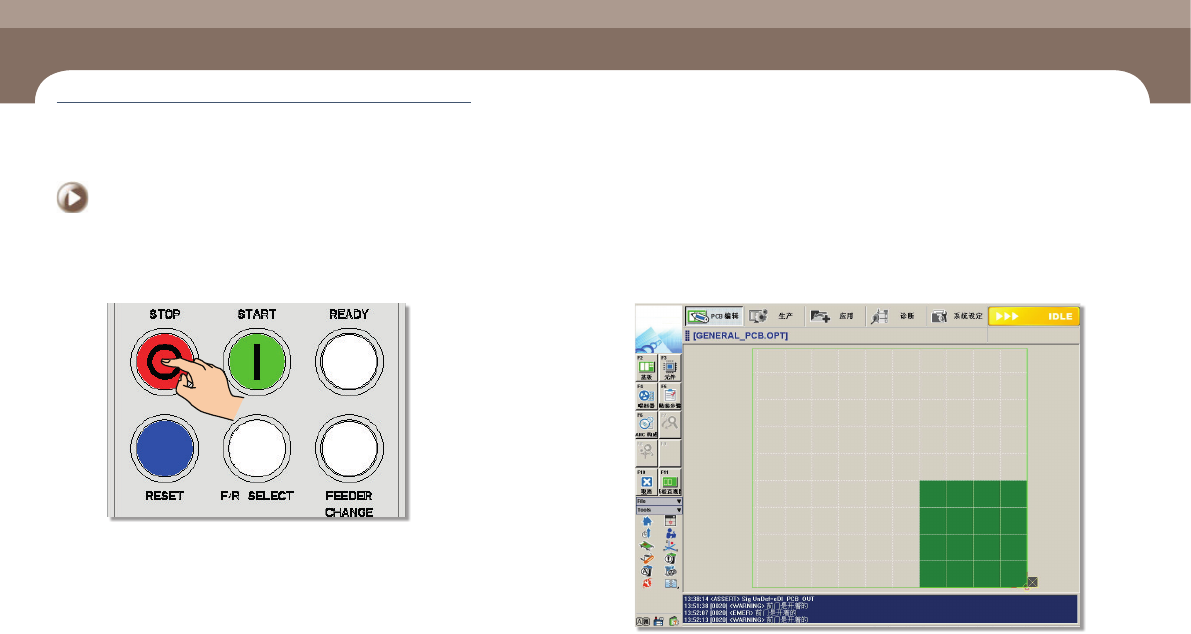Image resolution: width=1191 pixels, height=634 pixels.
Task: Click the [GENERAL_PCB.OPT] file title
Action: click(x=741, y=336)
